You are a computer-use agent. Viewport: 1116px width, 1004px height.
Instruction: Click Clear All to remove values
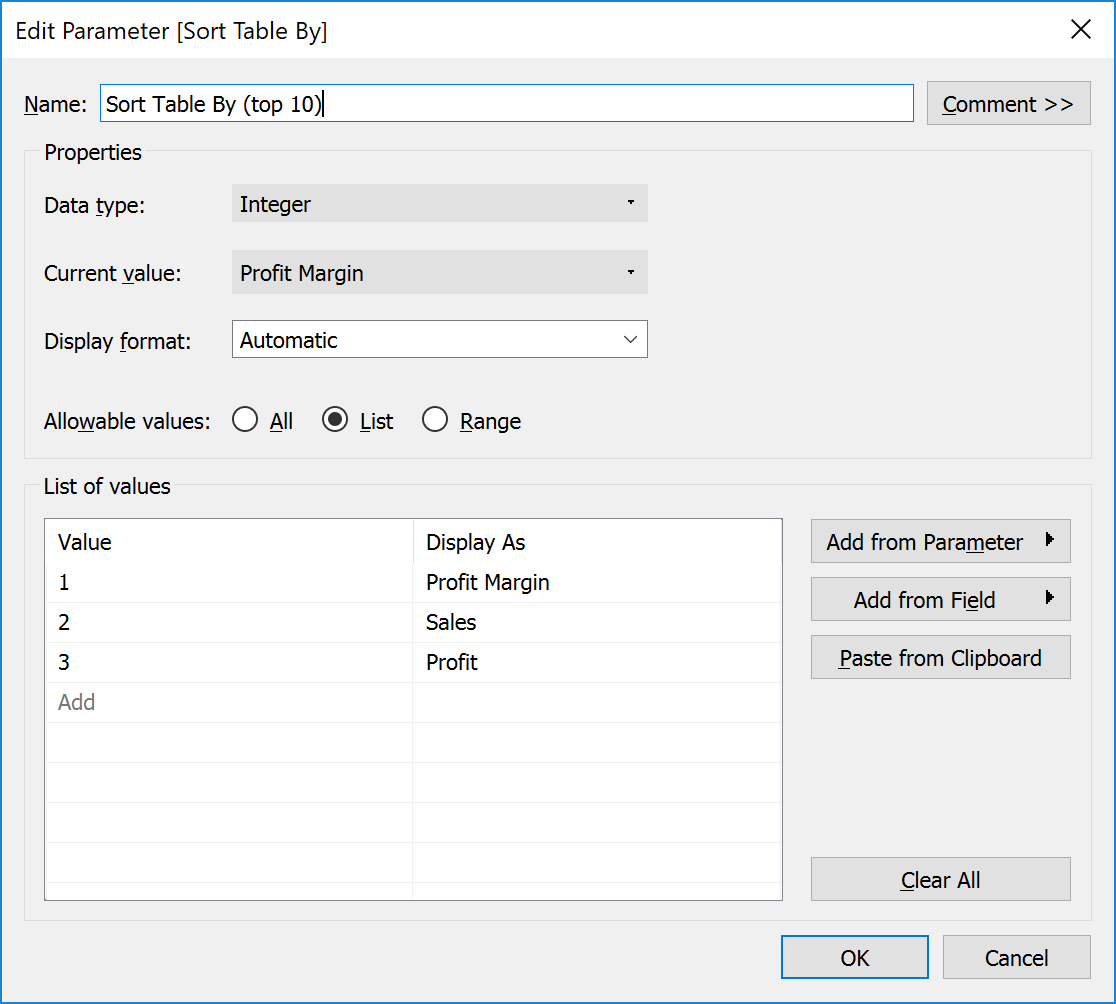[940, 879]
